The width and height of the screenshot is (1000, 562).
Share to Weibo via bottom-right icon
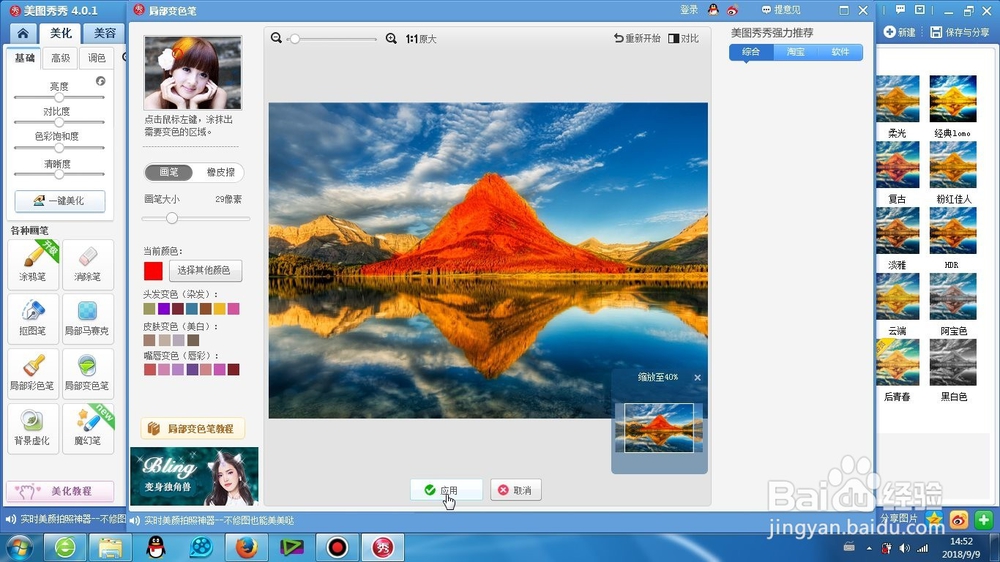pos(959,520)
